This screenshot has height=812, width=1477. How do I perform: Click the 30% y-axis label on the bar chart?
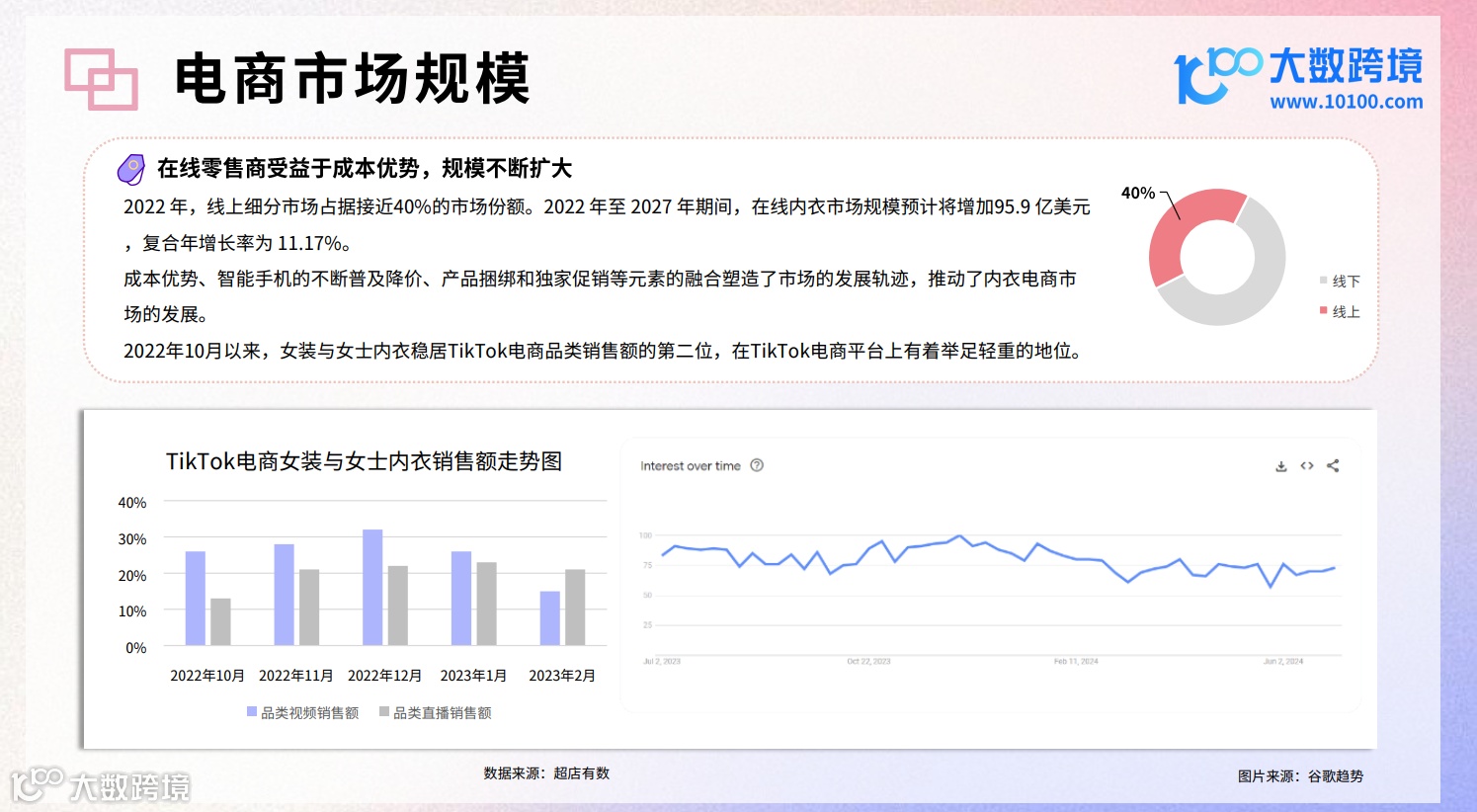(132, 539)
